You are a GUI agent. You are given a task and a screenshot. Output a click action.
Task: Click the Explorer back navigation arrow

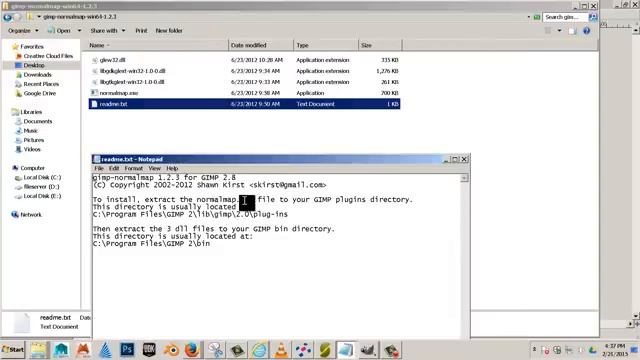point(7,17)
